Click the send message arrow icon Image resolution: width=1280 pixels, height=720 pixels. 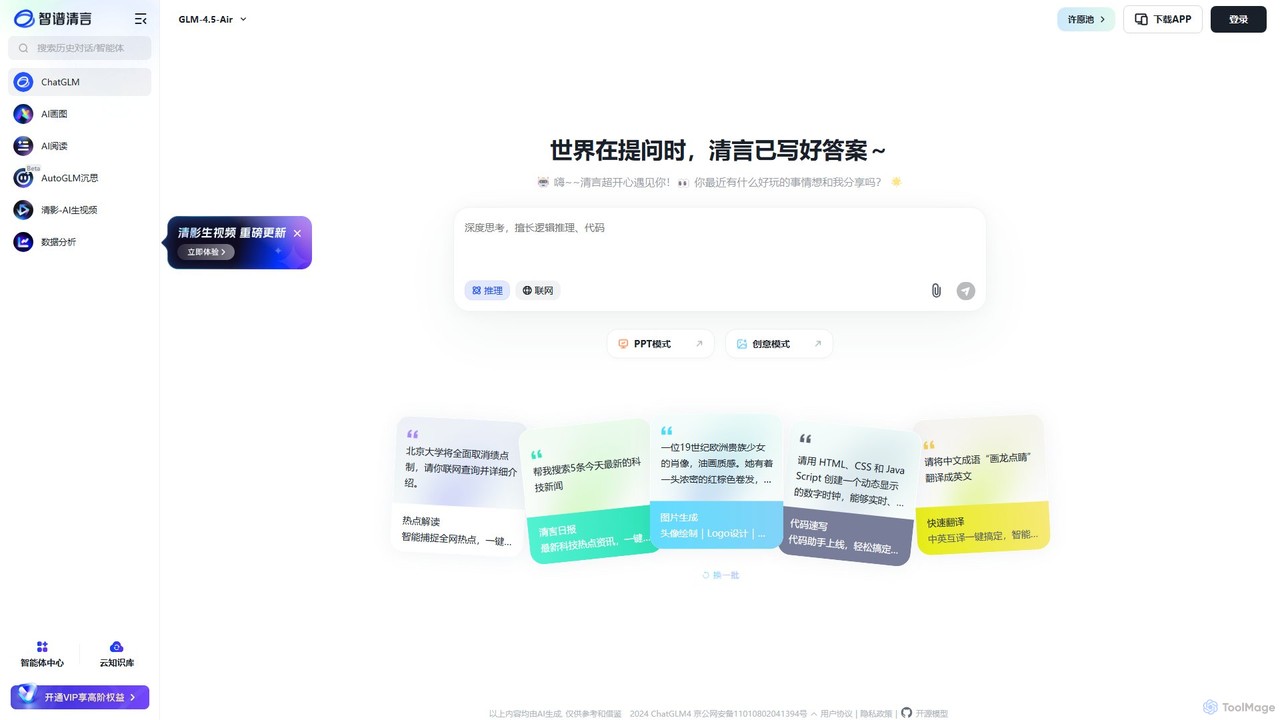pyautogui.click(x=965, y=291)
